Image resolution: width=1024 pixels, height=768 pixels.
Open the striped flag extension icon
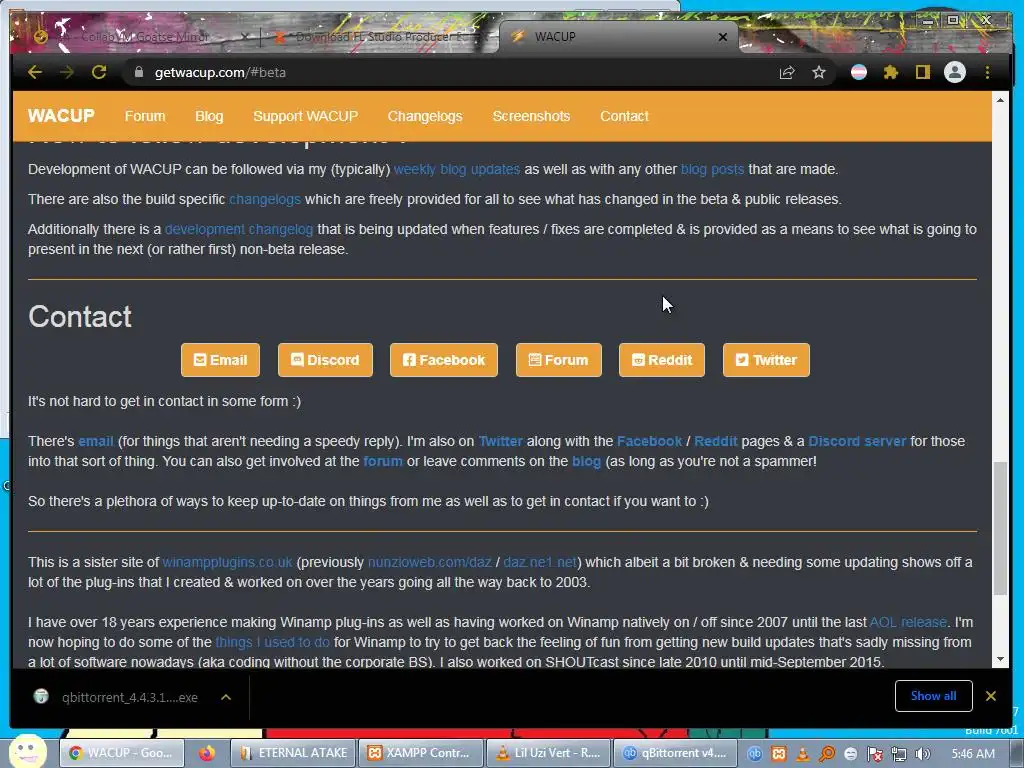point(859,72)
